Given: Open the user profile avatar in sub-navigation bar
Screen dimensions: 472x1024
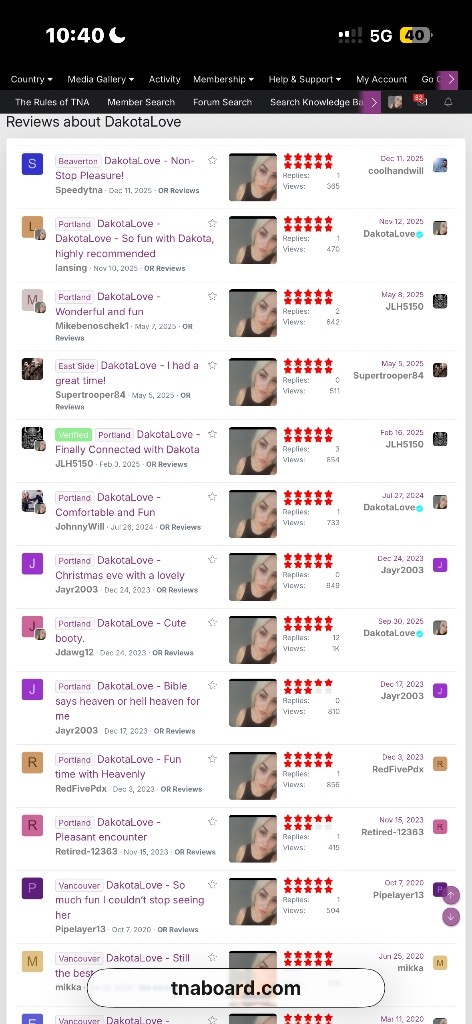Looking at the screenshot, I should [x=395, y=103].
